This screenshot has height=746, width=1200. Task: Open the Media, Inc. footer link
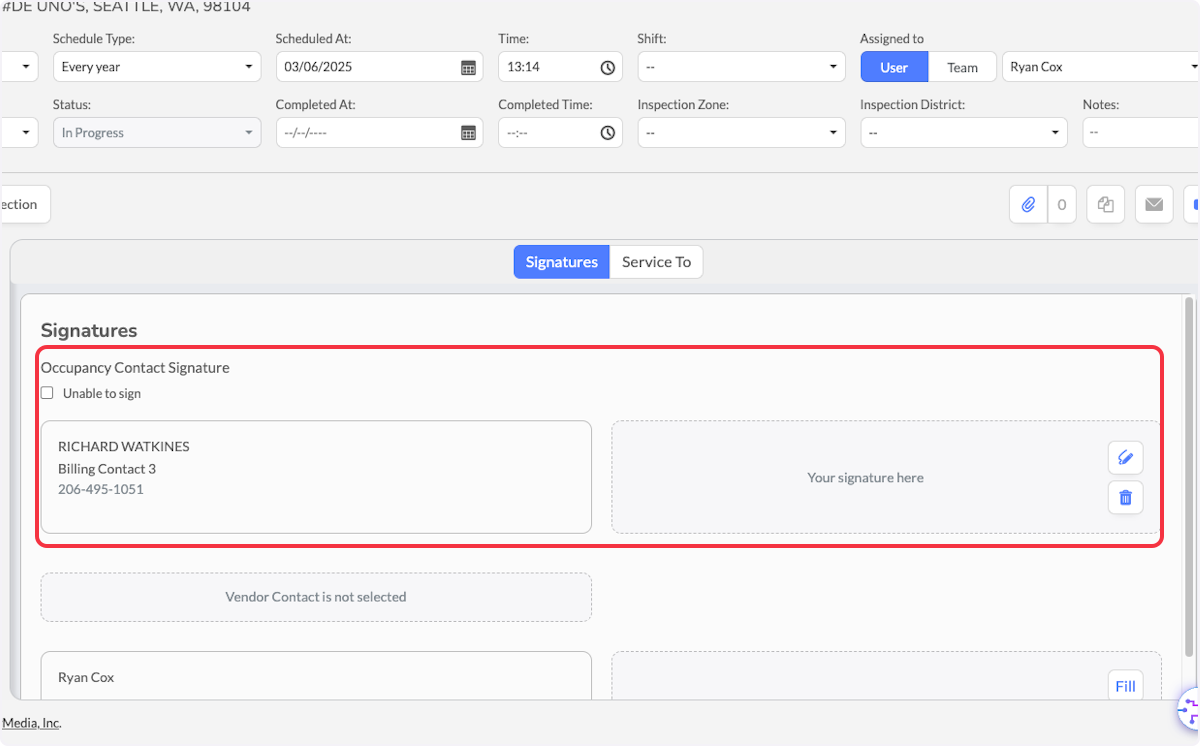point(31,723)
